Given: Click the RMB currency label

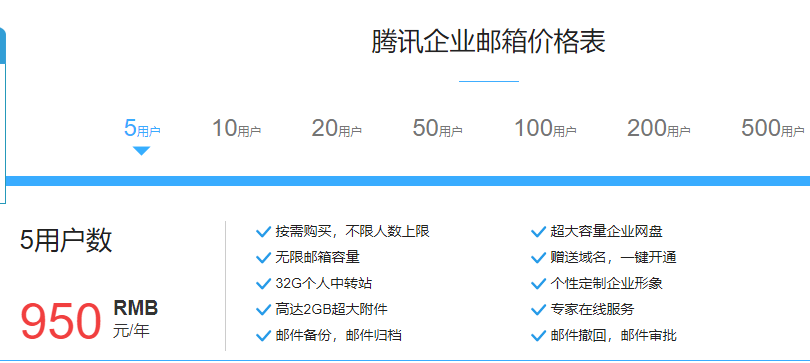Looking at the screenshot, I should [136, 309].
